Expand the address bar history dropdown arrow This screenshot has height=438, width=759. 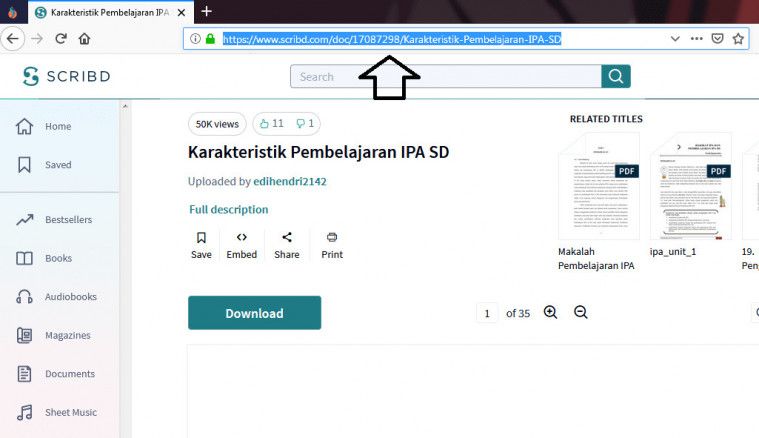pyautogui.click(x=675, y=39)
